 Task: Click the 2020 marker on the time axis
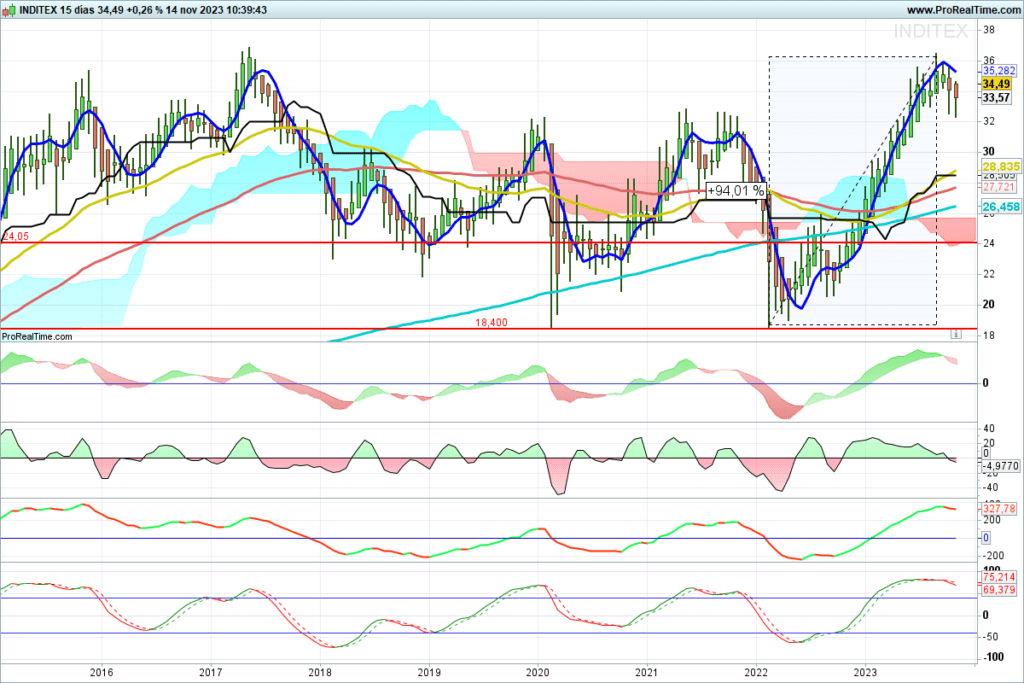537,672
